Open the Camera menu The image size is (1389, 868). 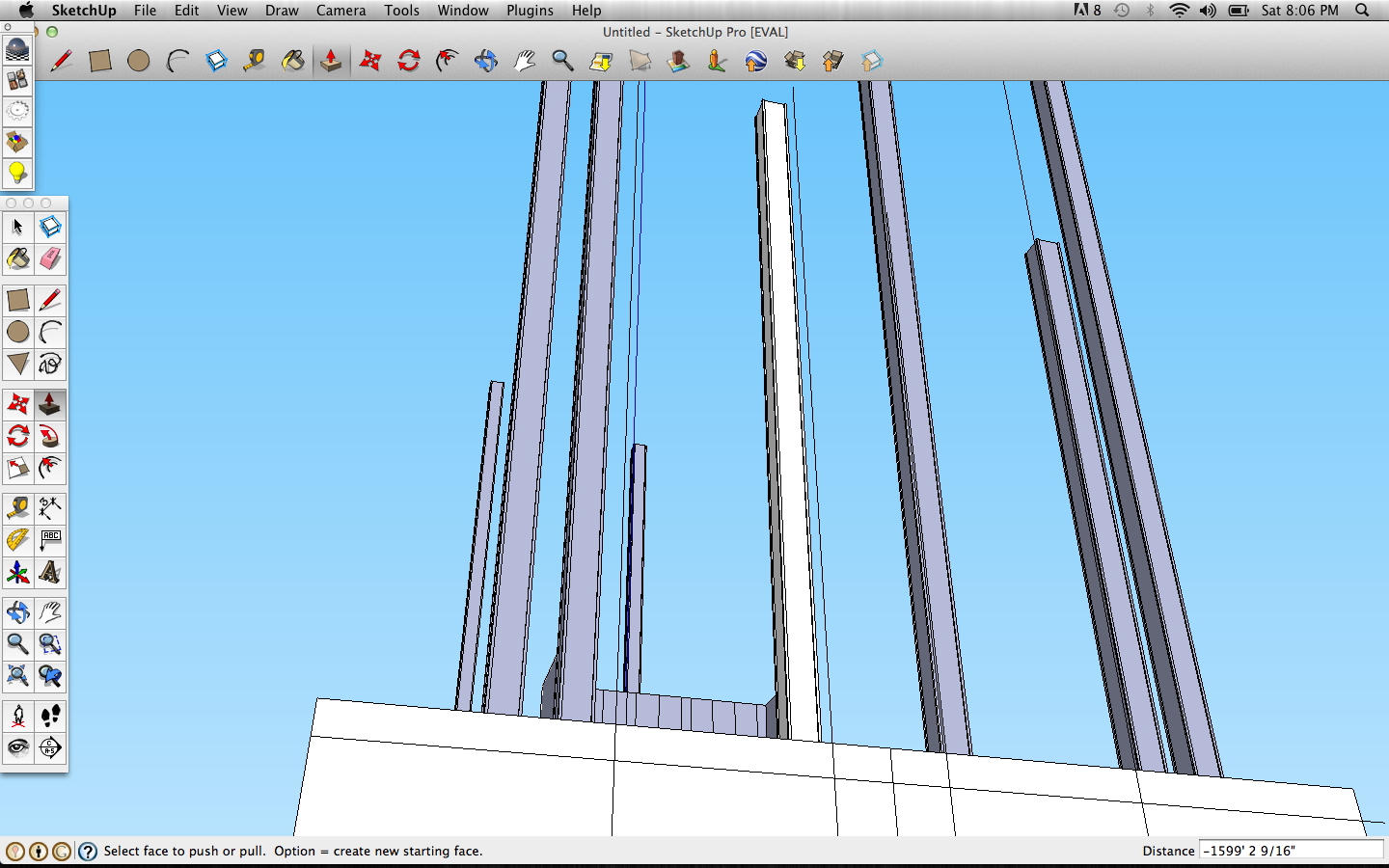(x=340, y=11)
